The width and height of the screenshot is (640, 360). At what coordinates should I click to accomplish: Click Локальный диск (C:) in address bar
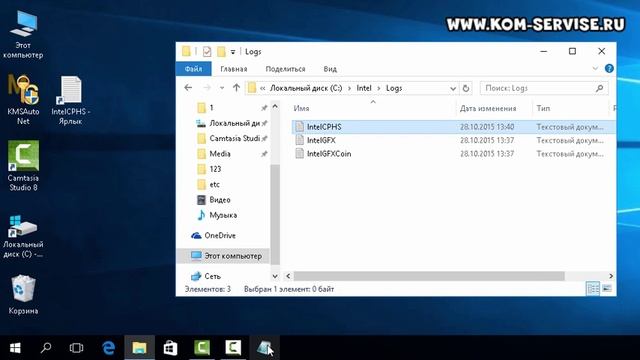[x=306, y=88]
